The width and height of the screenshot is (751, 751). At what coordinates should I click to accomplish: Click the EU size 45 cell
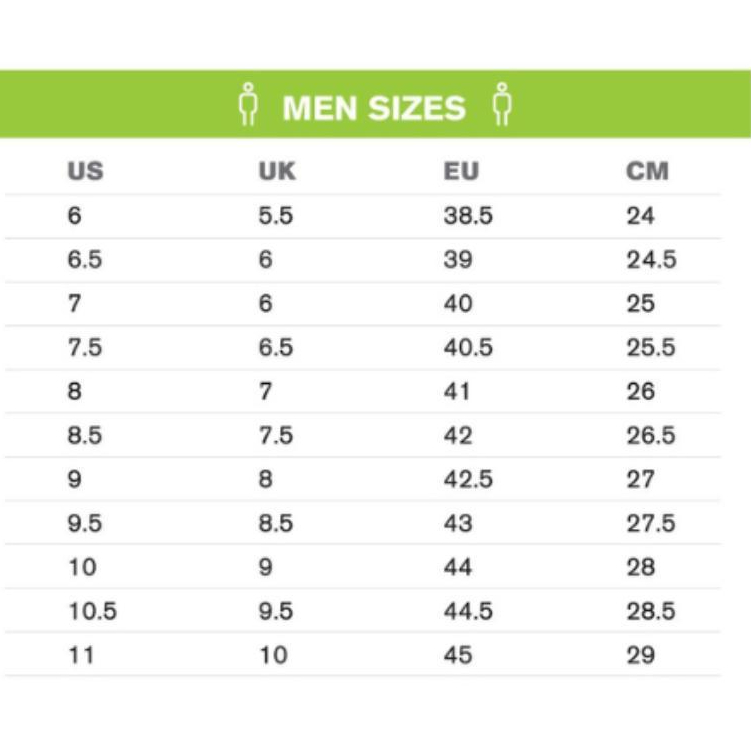pos(458,655)
